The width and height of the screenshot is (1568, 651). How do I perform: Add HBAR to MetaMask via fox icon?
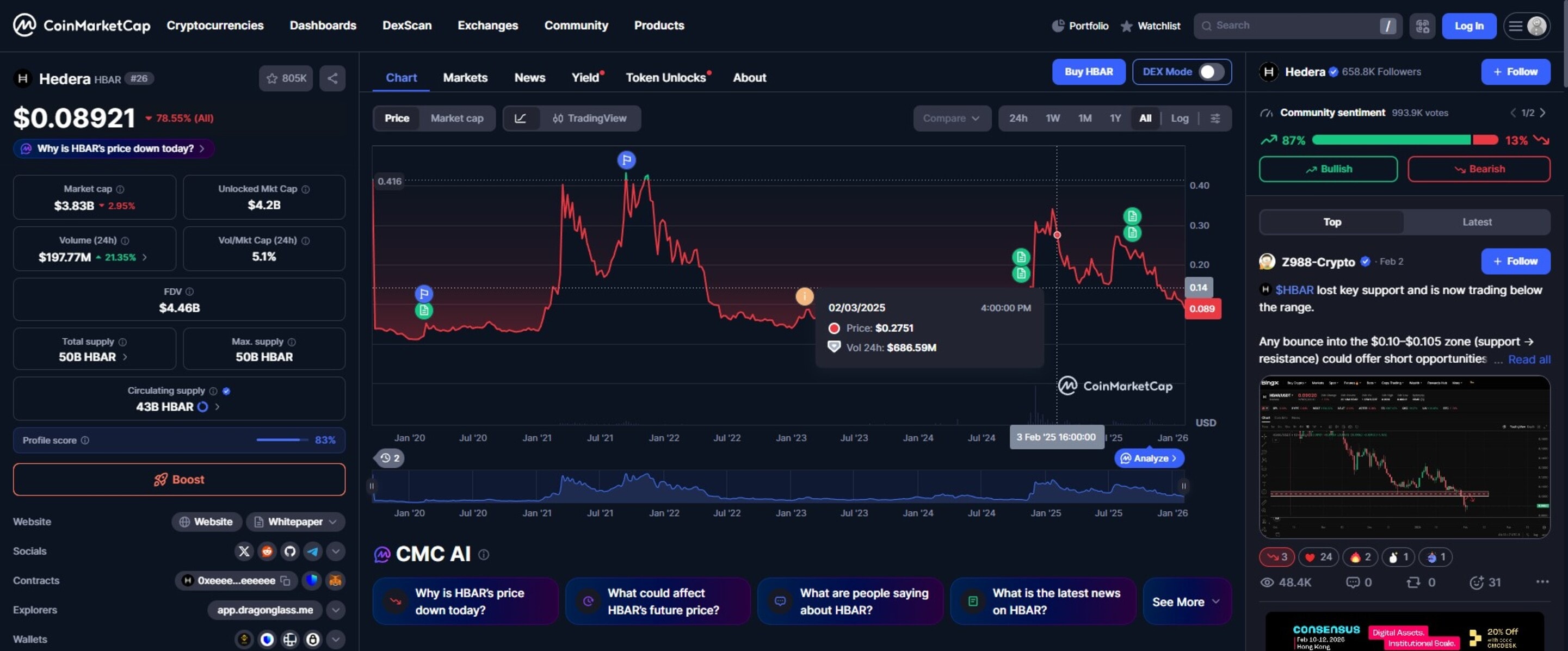tap(334, 580)
